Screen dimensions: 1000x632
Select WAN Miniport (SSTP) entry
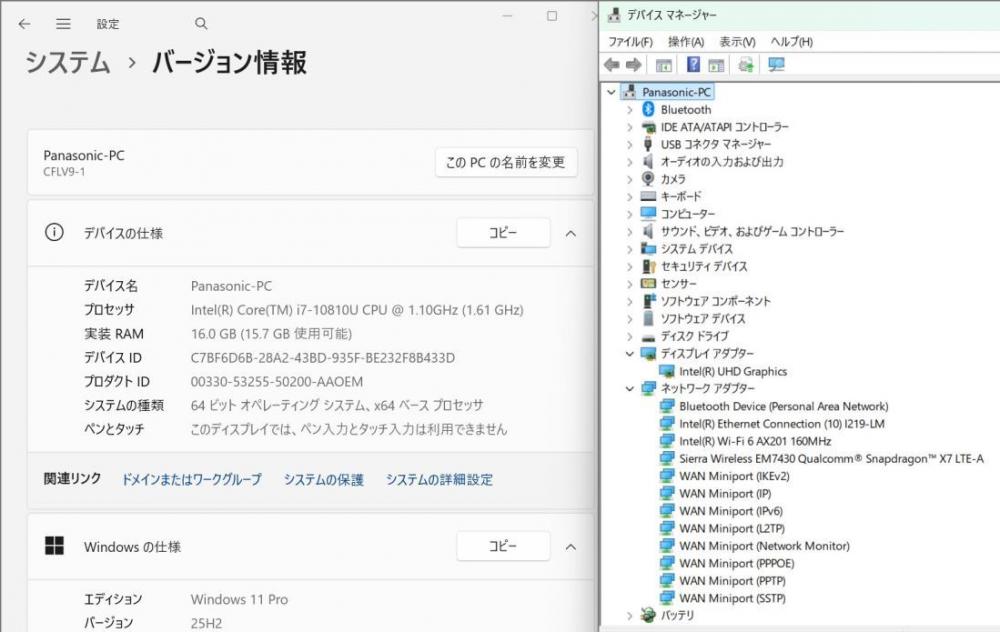click(x=732, y=598)
